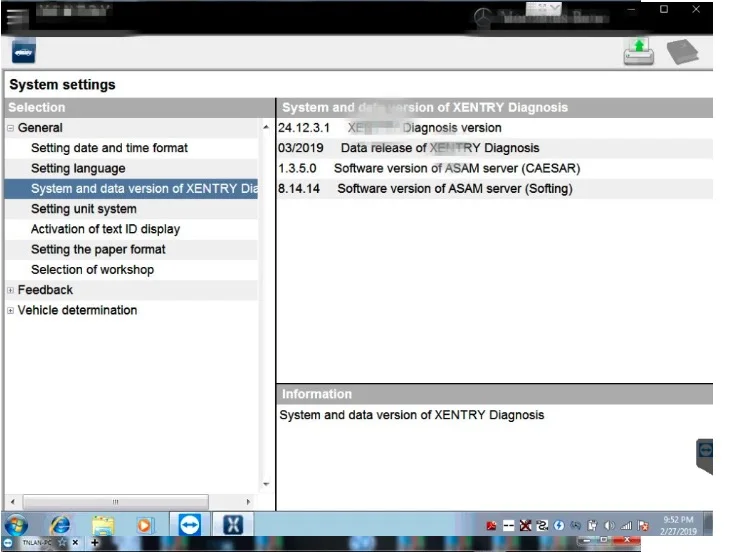Viewport: 736px width, 552px height.
Task: Expand the Vehicle determination tree node
Action: click(x=10, y=310)
